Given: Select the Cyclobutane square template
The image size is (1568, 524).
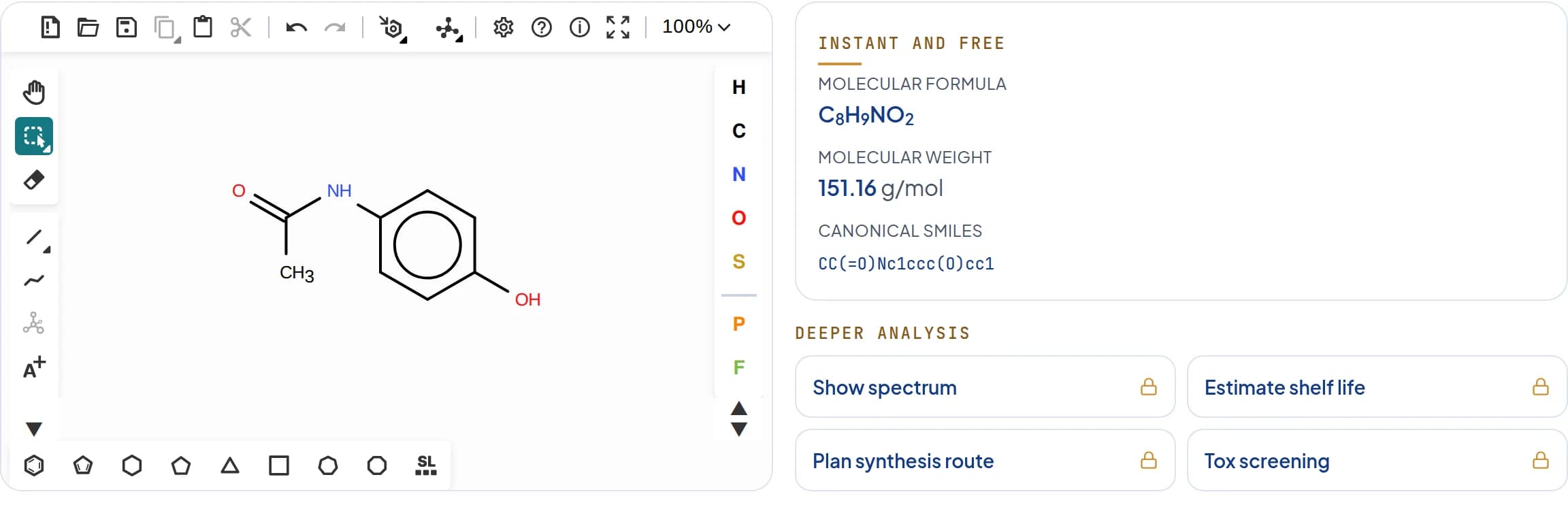Looking at the screenshot, I should (x=279, y=465).
